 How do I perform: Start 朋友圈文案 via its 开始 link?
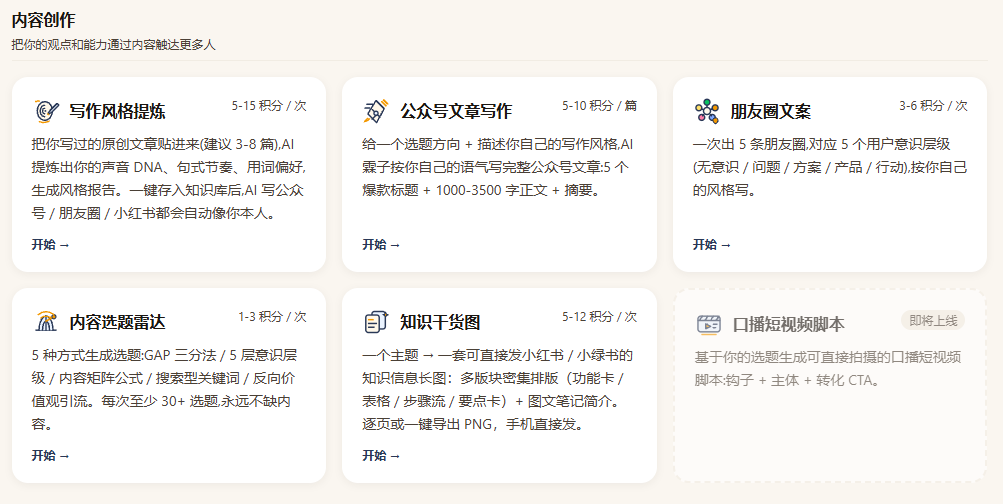click(x=711, y=244)
